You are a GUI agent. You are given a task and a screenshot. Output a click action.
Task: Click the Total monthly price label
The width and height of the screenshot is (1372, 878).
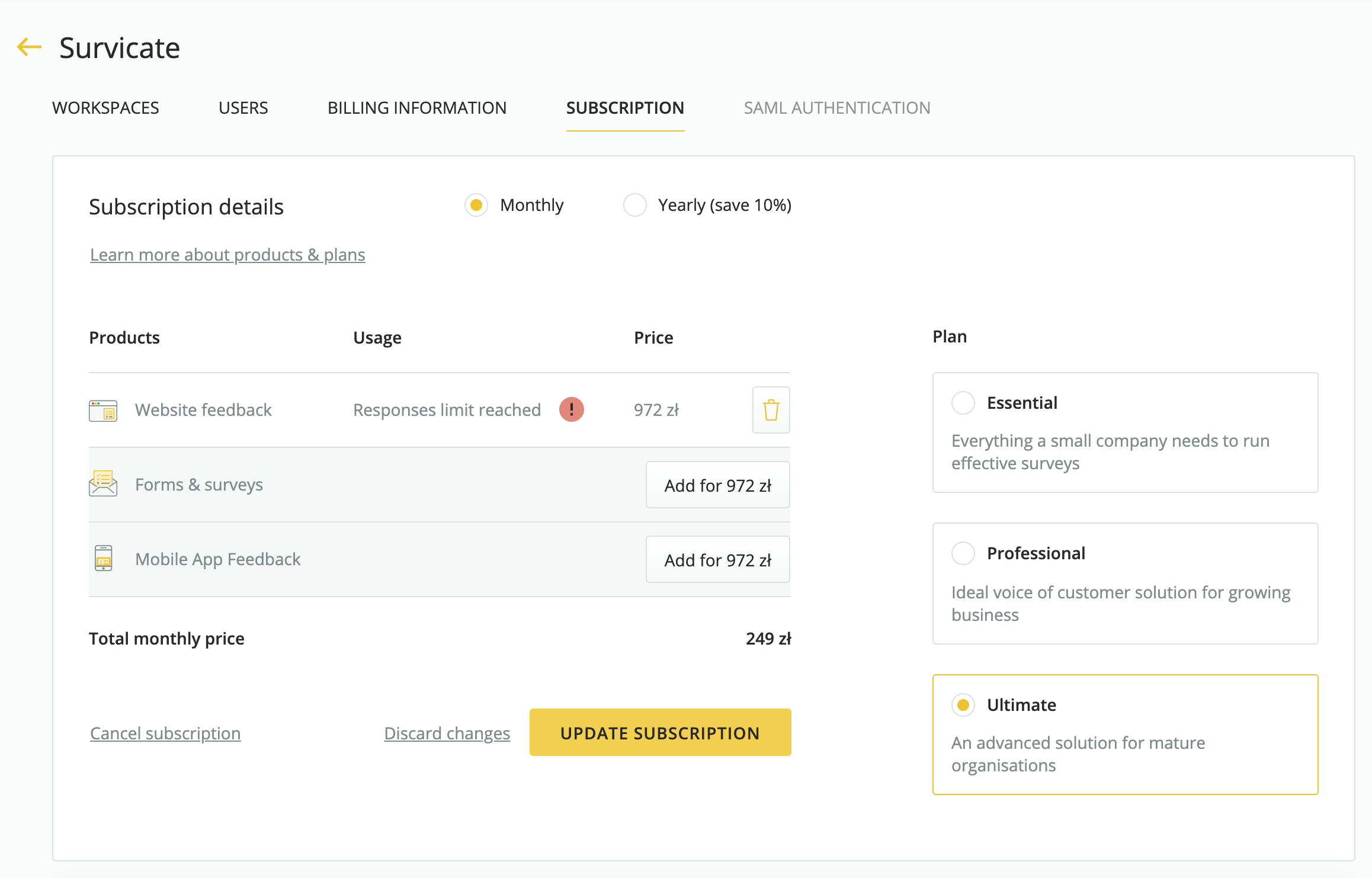(166, 639)
